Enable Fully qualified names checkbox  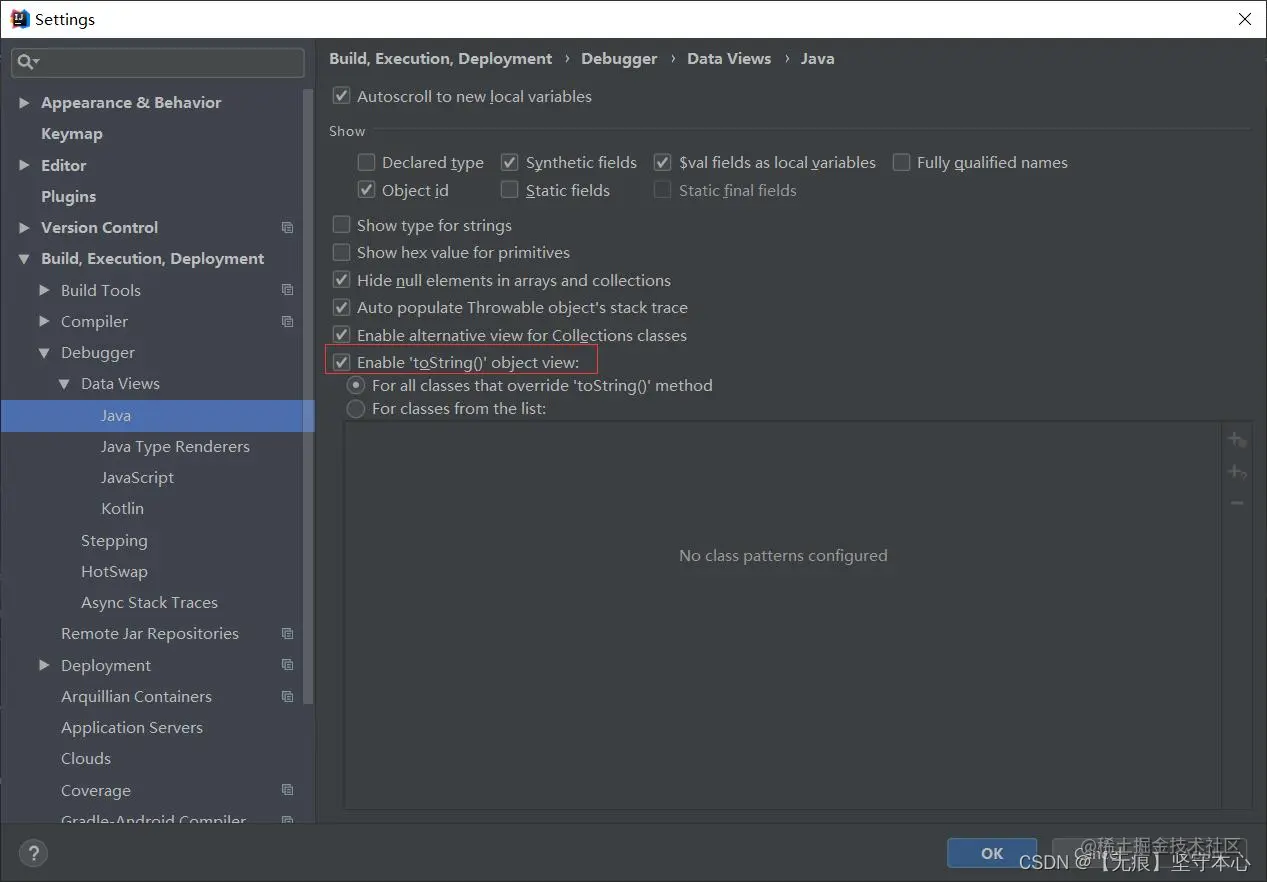click(x=902, y=162)
